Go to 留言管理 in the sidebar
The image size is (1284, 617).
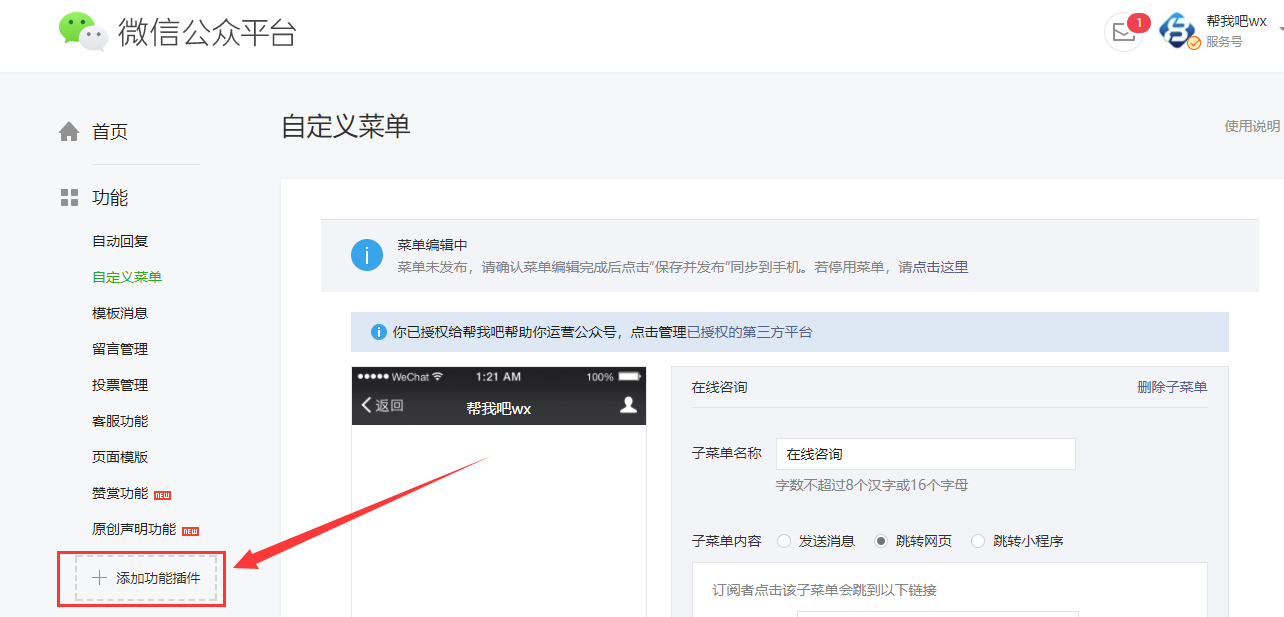pyautogui.click(x=120, y=349)
